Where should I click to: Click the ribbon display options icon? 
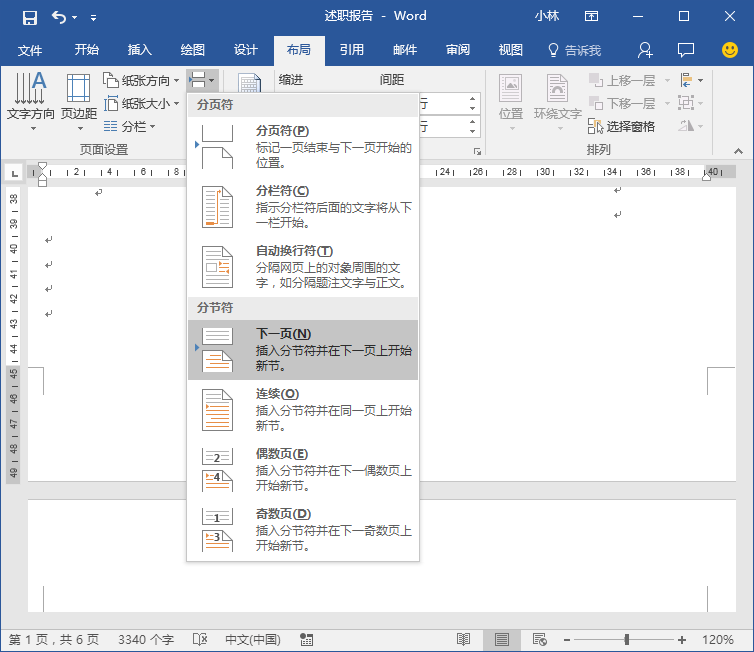pyautogui.click(x=591, y=16)
